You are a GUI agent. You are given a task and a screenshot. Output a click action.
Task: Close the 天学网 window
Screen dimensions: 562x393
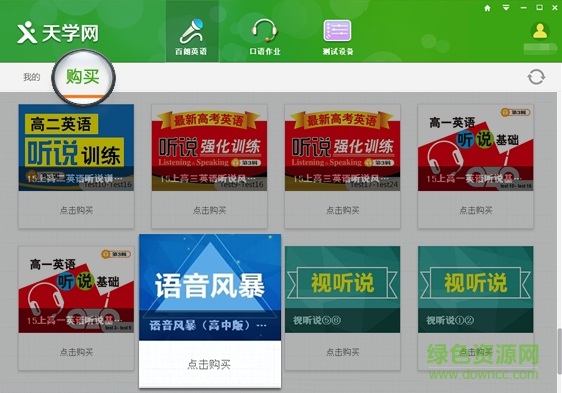tap(555, 8)
